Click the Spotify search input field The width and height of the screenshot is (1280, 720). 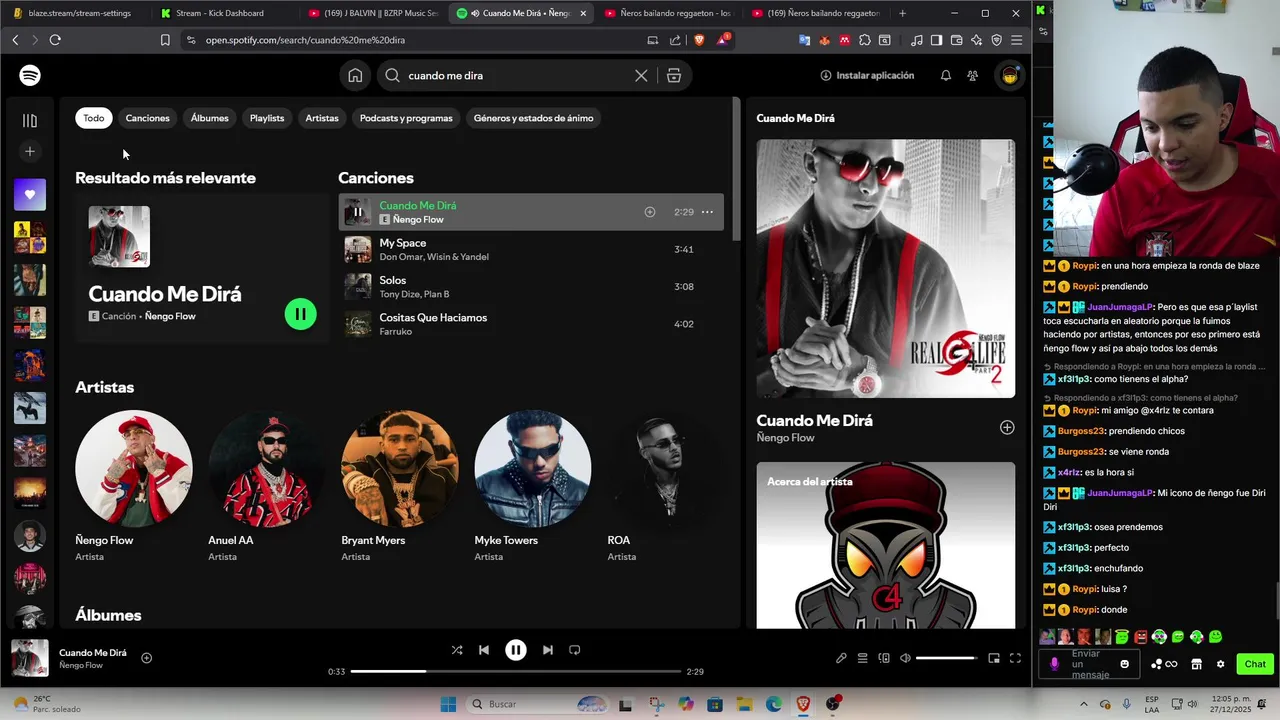(x=515, y=75)
